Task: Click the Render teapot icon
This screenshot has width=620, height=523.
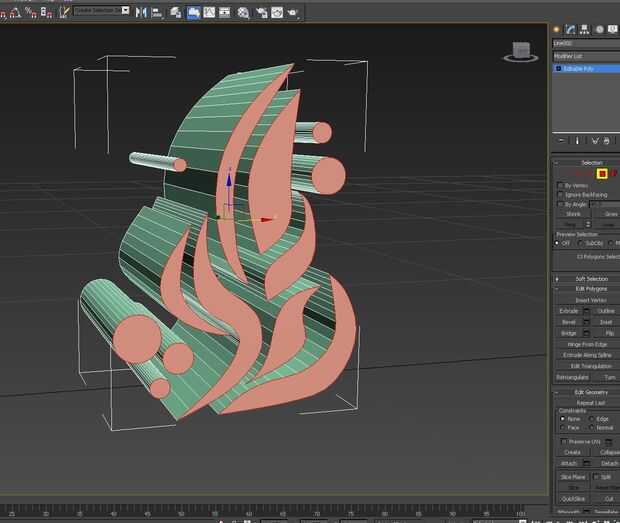Action: (x=293, y=12)
